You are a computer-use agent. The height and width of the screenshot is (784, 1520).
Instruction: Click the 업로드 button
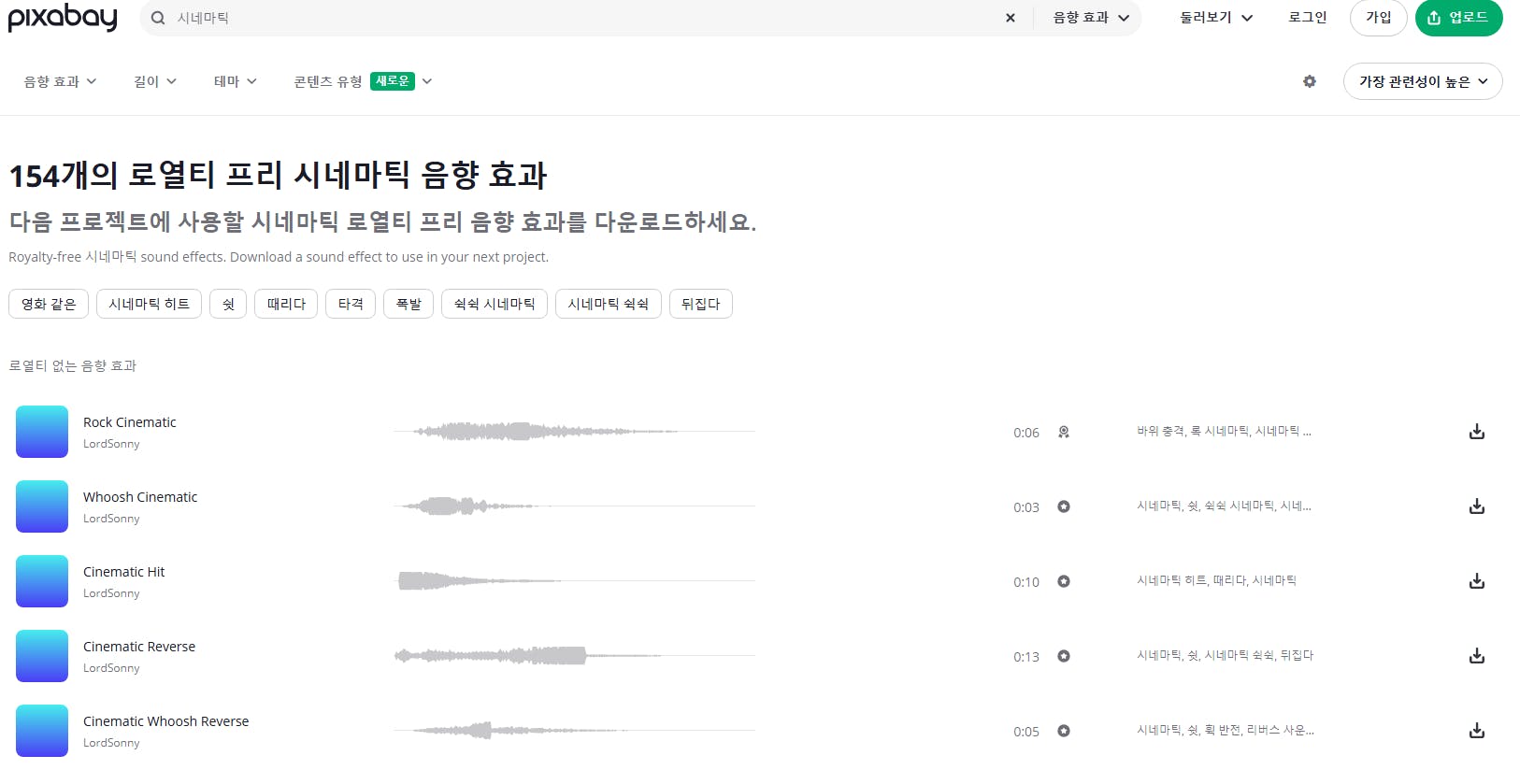(x=1458, y=18)
